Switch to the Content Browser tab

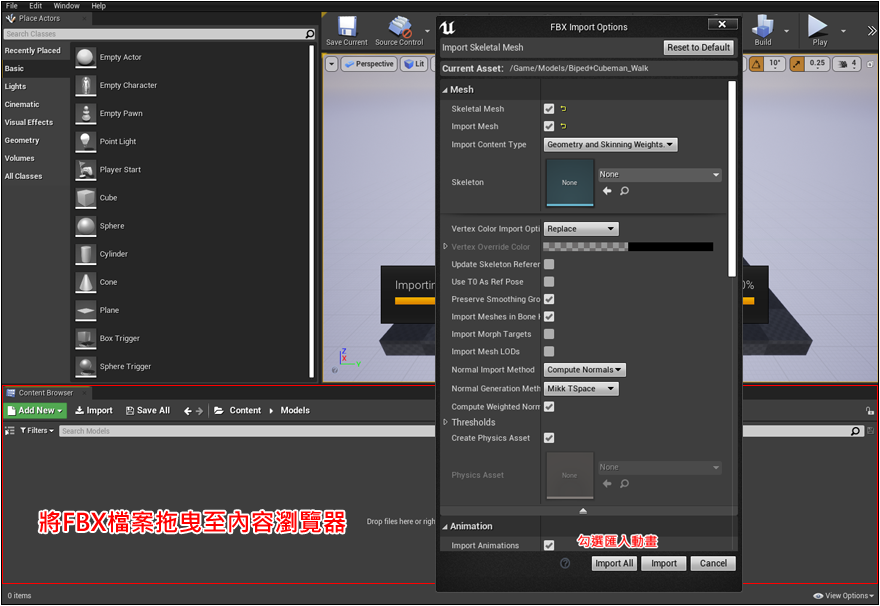45,393
